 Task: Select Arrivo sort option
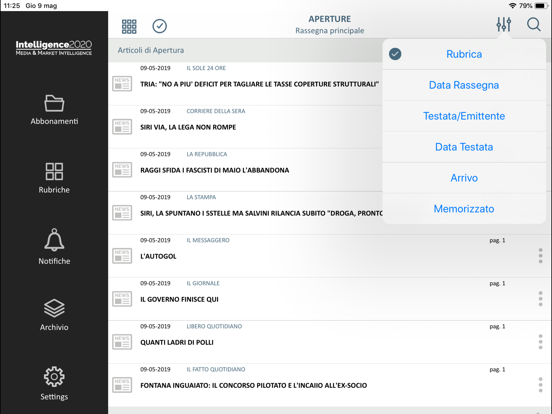pos(464,178)
